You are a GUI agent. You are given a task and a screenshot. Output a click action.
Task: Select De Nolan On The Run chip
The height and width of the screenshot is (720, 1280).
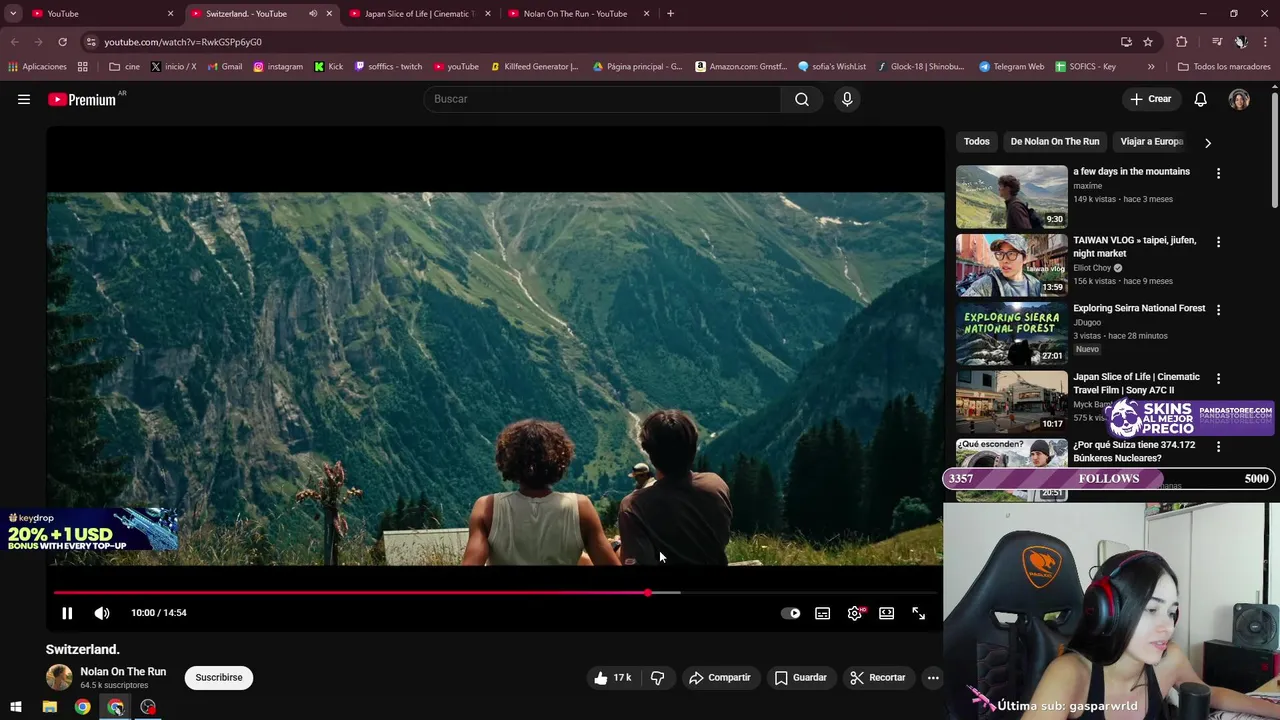1055,142
